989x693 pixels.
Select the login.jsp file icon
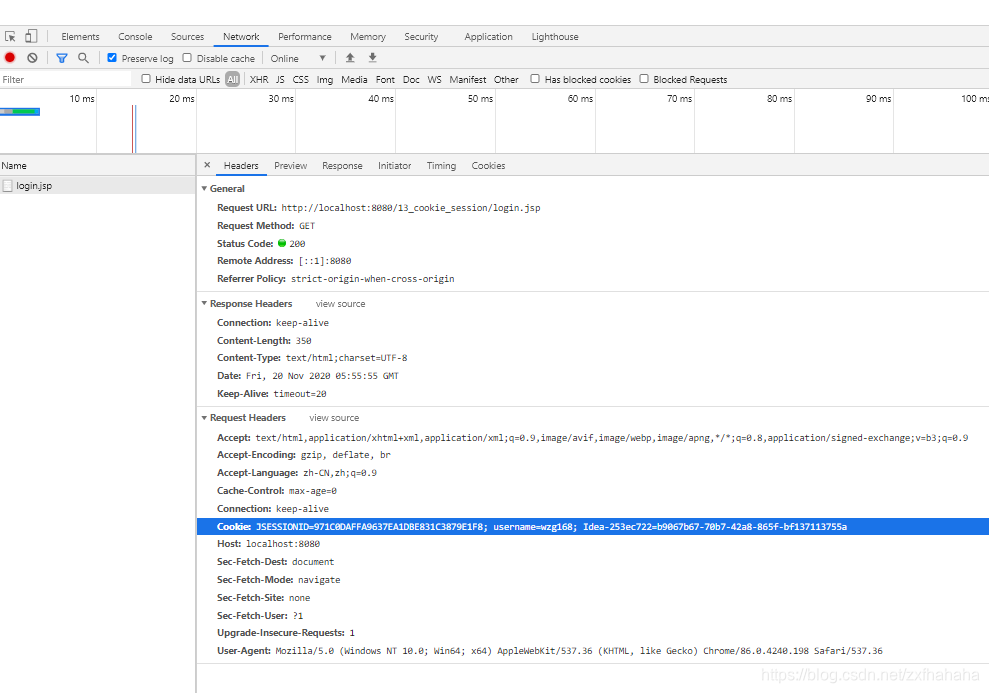coord(8,185)
